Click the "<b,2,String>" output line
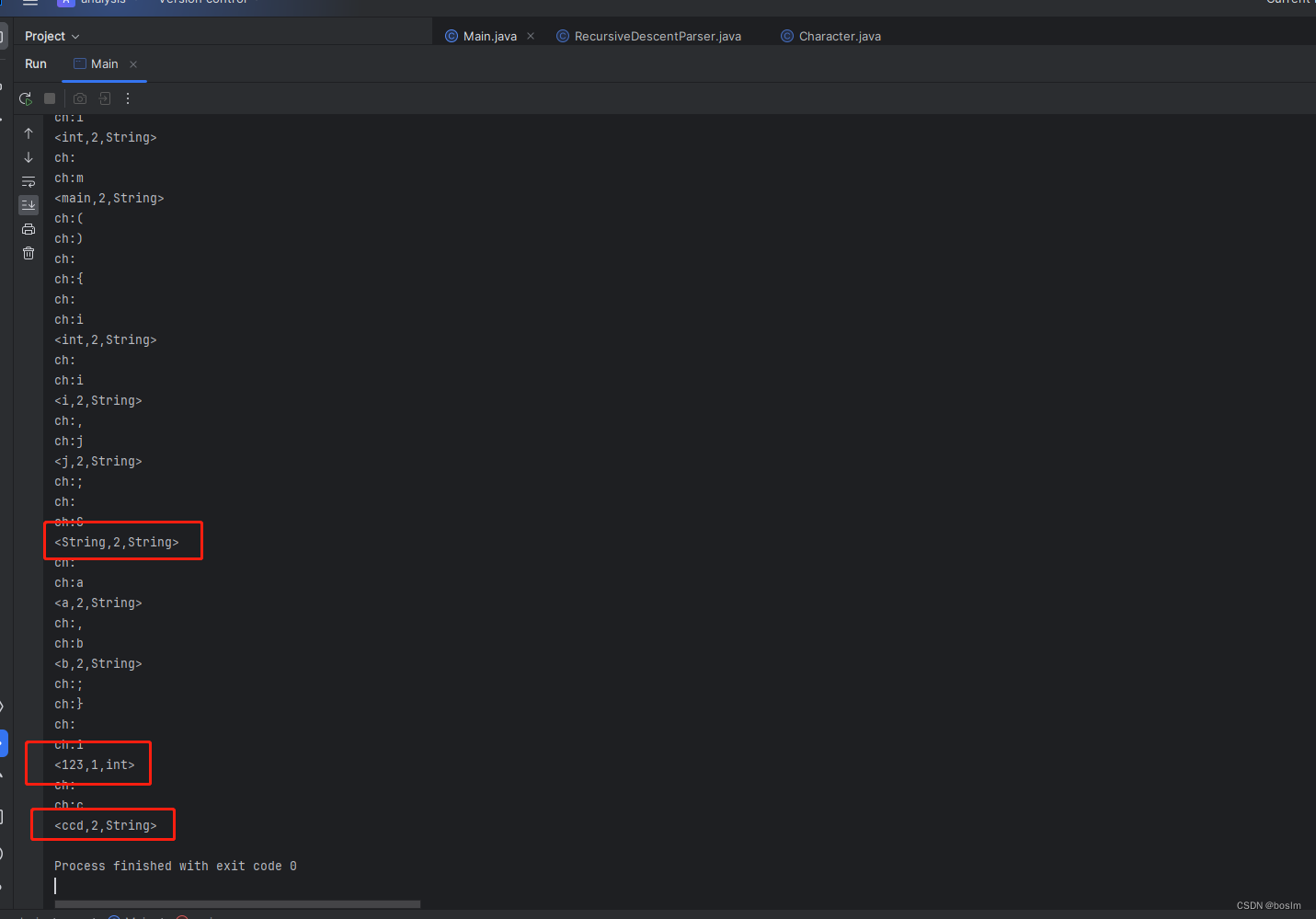This screenshot has height=919, width=1316. pos(98,663)
